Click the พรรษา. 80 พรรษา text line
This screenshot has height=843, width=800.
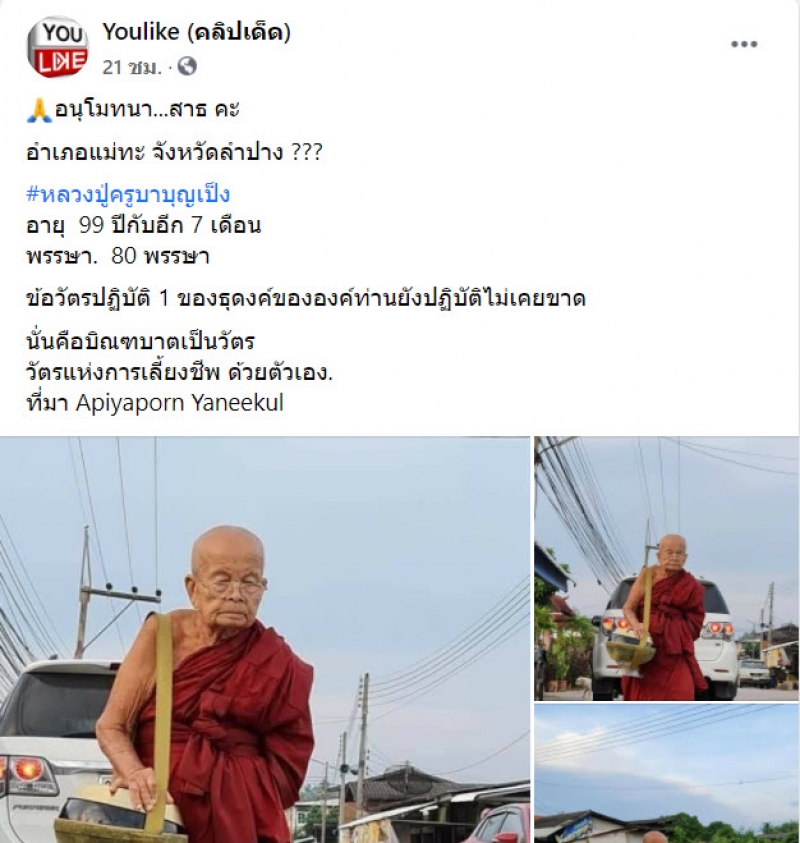click(118, 256)
